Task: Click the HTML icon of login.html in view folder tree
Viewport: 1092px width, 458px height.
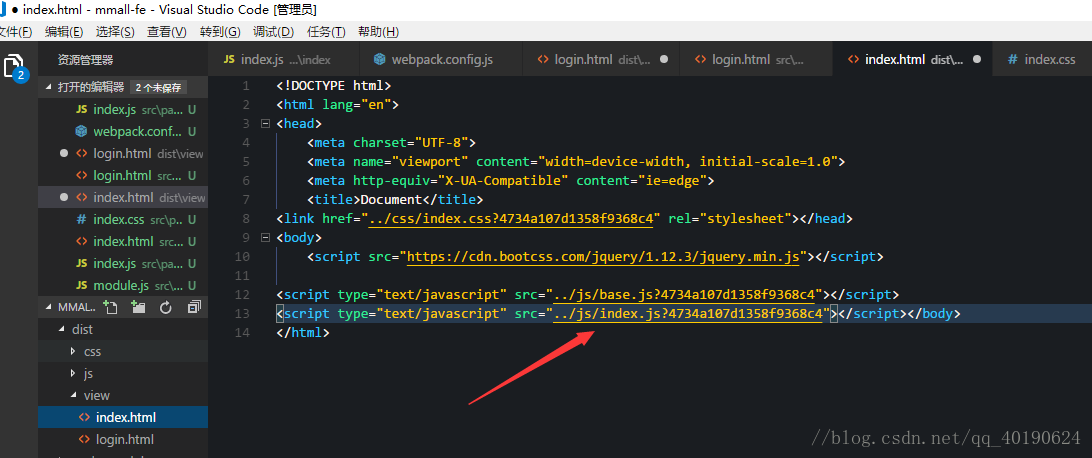Action: (x=84, y=439)
